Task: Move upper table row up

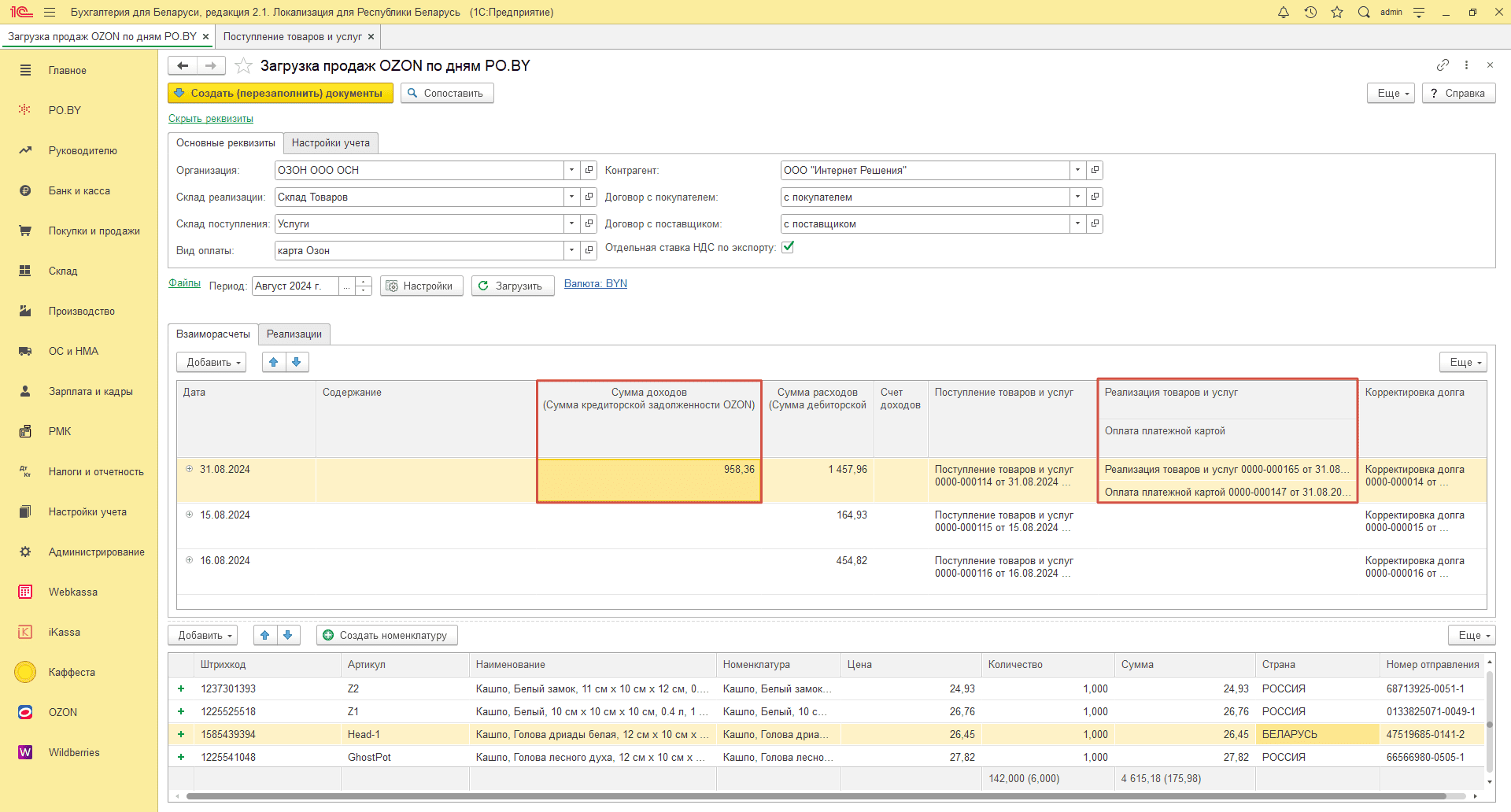Action: tap(273, 362)
